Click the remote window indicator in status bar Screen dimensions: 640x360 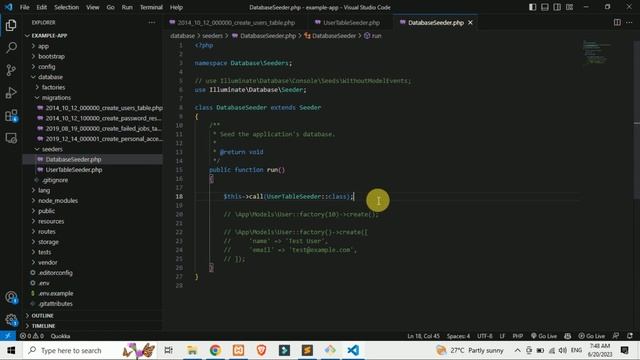coord(8,336)
